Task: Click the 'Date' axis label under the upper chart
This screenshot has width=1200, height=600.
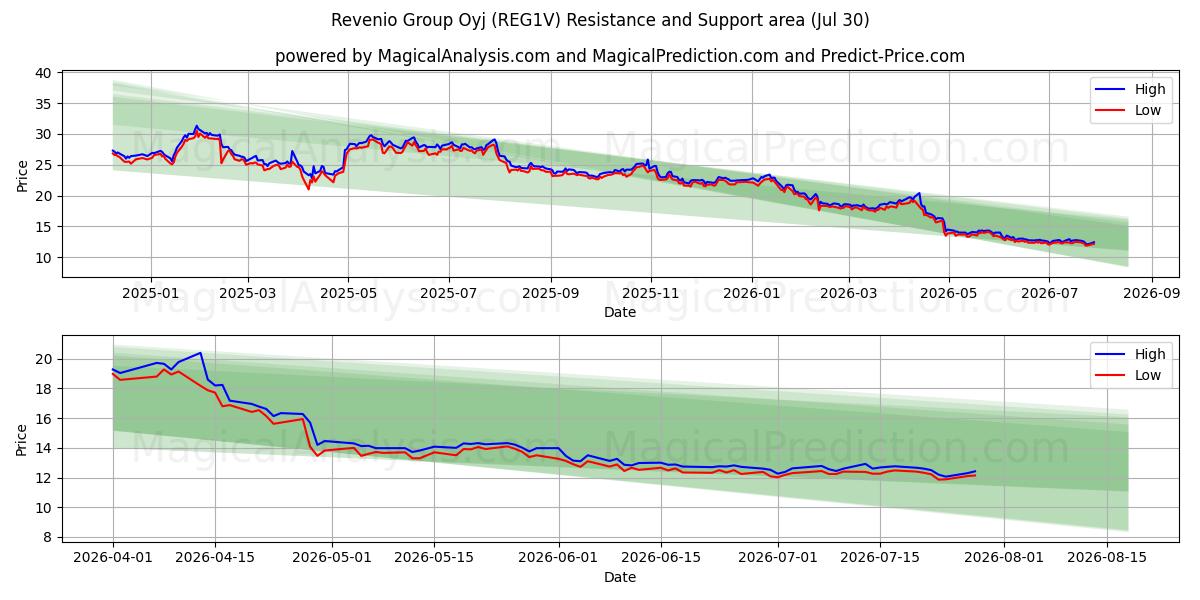Action: click(x=620, y=313)
